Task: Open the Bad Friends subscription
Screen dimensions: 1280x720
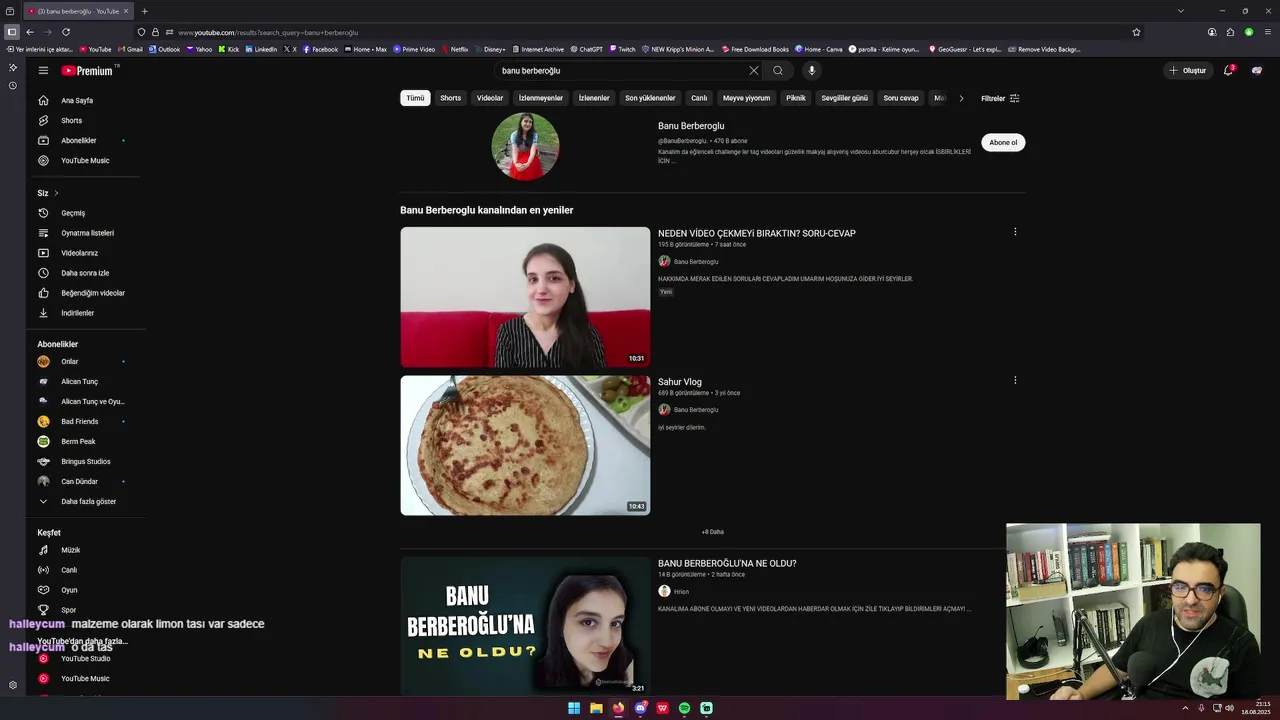Action: click(x=79, y=421)
